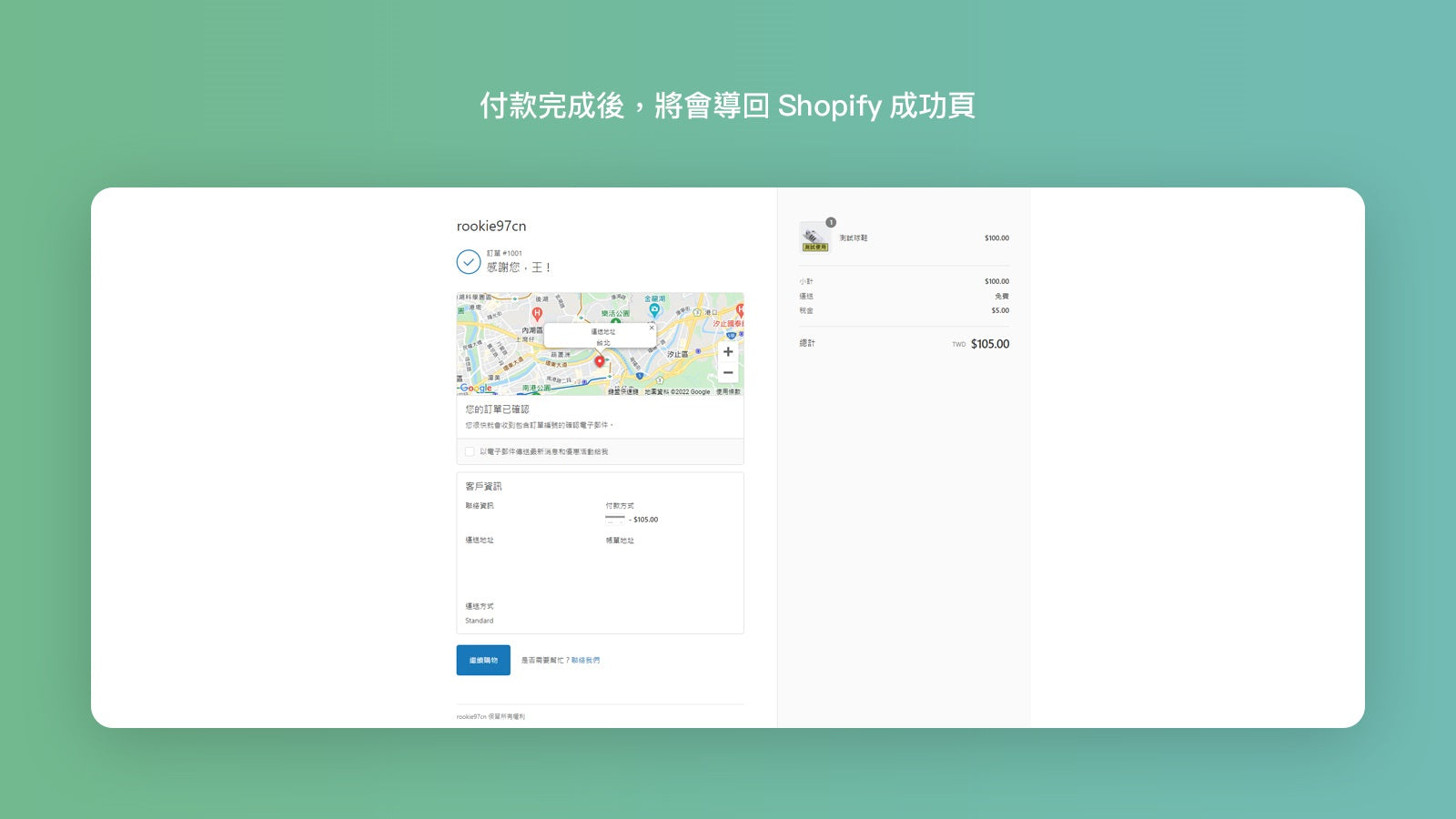This screenshot has width=1456, height=819.
Task: Click the 帳單地址 billing address label
Action: click(x=620, y=541)
